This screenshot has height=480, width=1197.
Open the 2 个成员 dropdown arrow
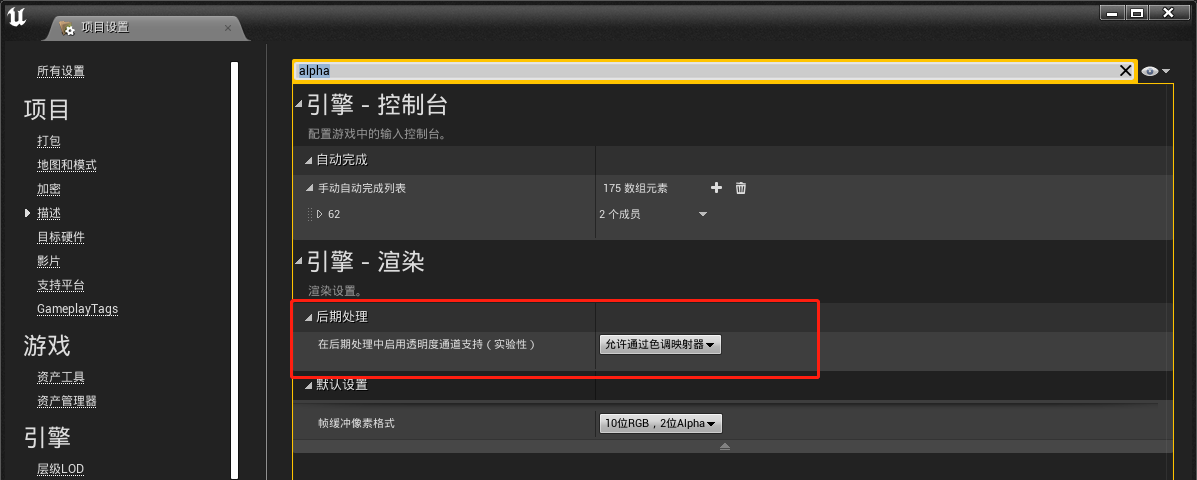click(703, 214)
